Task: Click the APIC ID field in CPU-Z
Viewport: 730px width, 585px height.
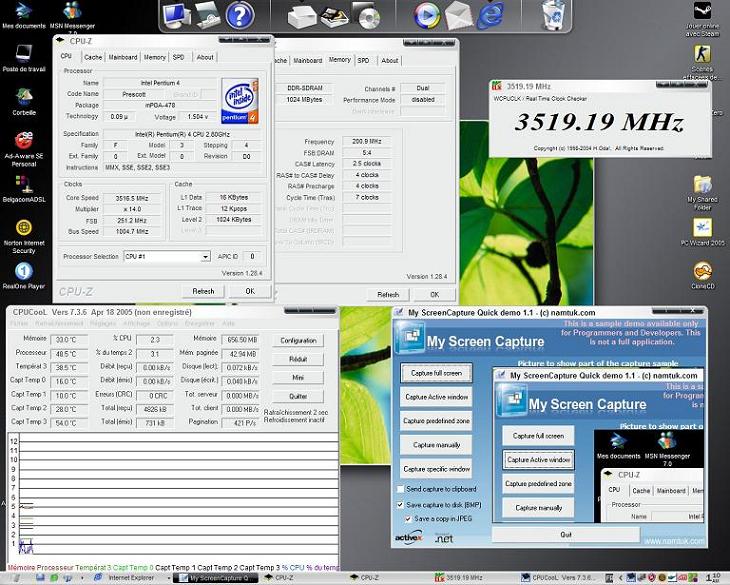Action: [x=252, y=256]
